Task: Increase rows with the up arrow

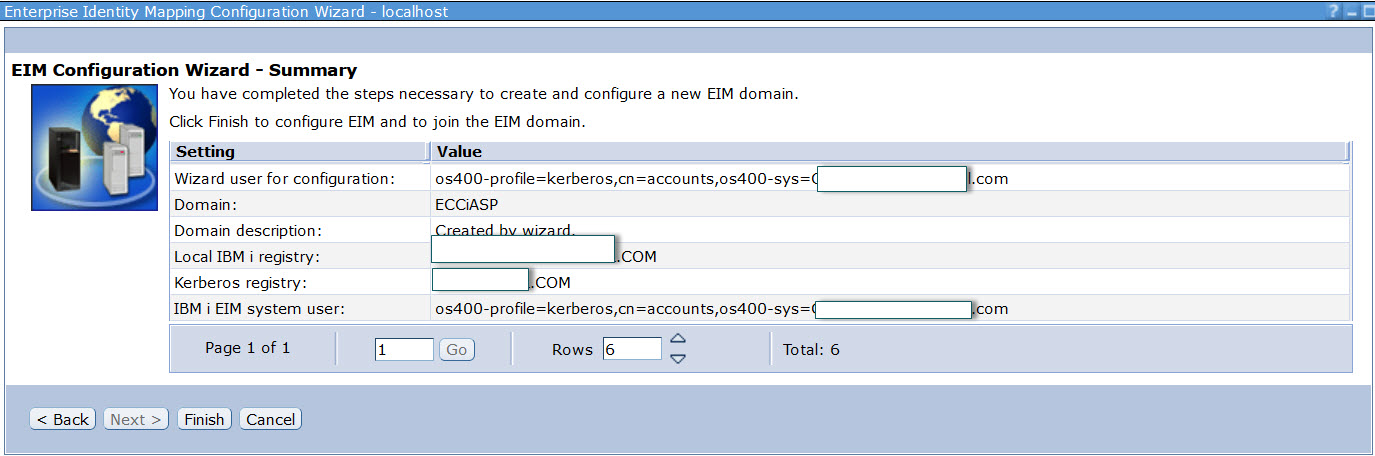Action: pyautogui.click(x=677, y=339)
